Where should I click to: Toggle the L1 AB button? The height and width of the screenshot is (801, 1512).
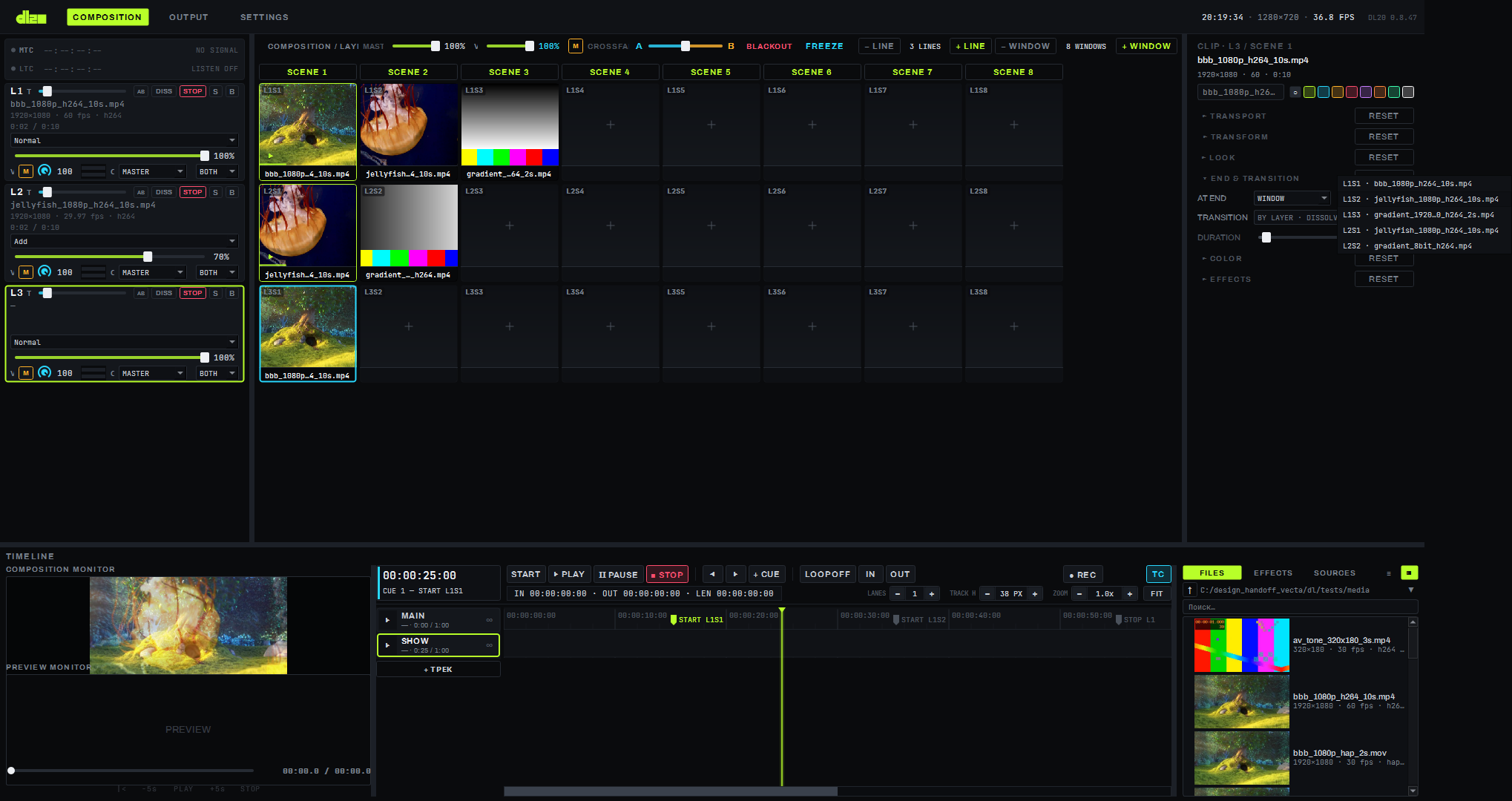141,91
